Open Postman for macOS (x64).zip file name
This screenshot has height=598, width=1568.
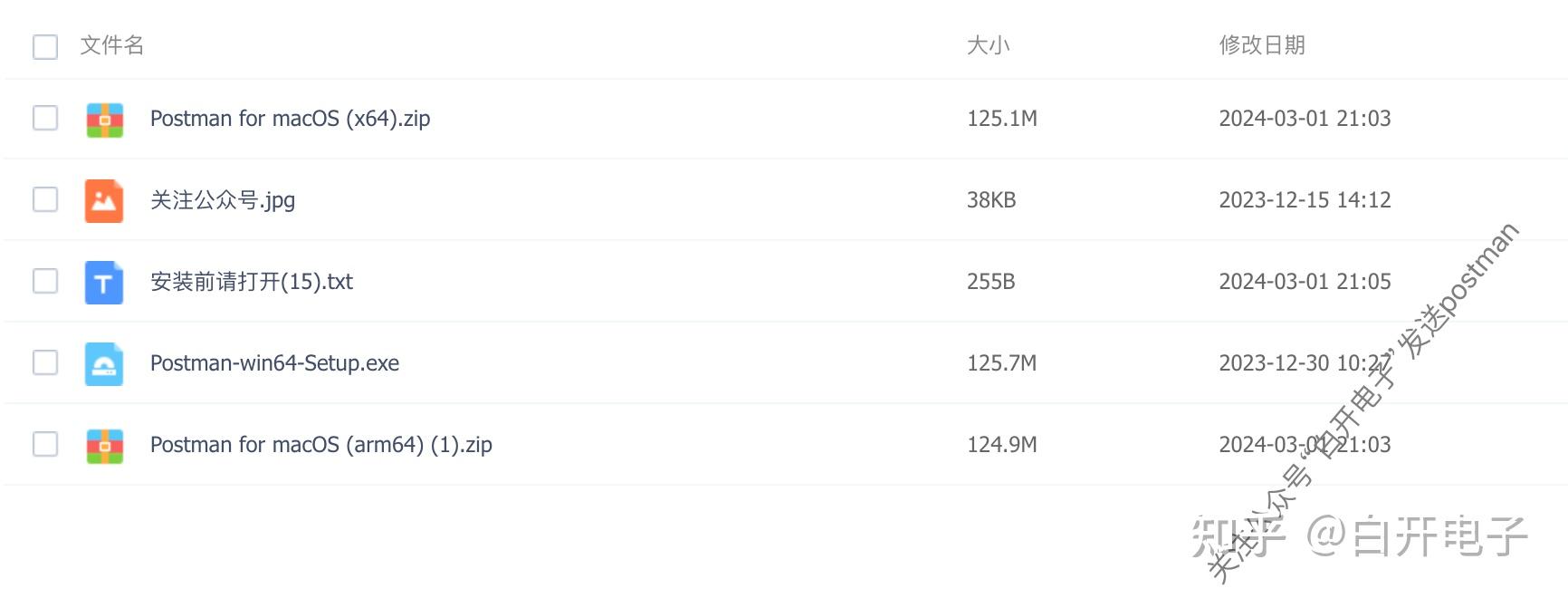[290, 119]
